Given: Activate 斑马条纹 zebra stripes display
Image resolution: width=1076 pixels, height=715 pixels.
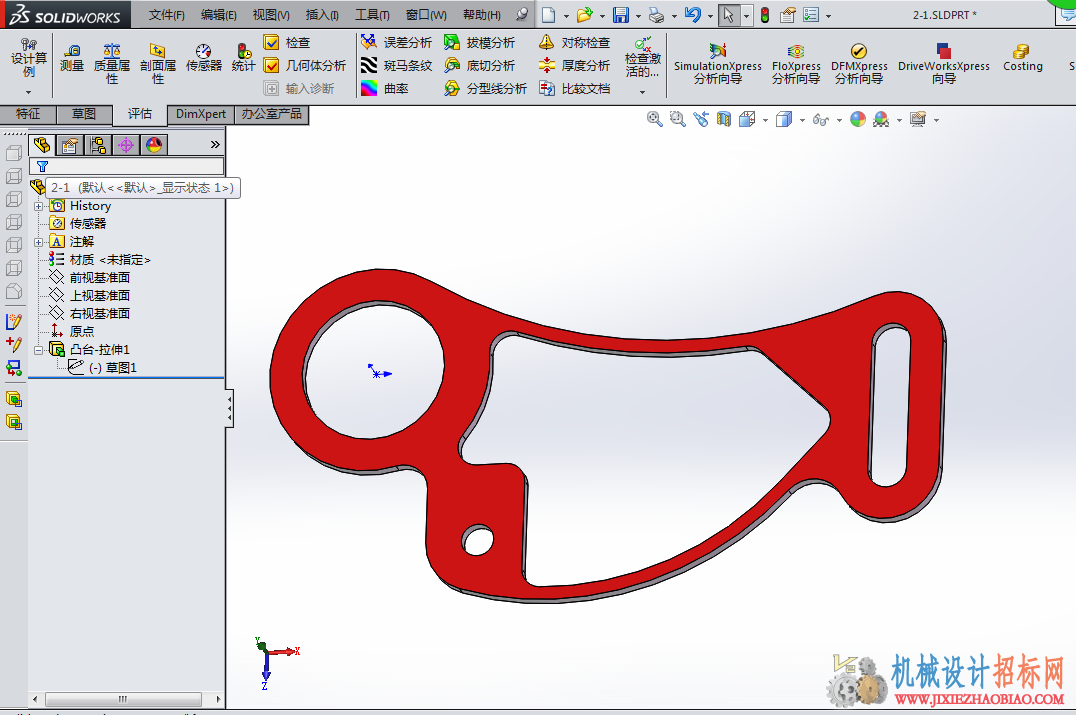Looking at the screenshot, I should (x=397, y=65).
